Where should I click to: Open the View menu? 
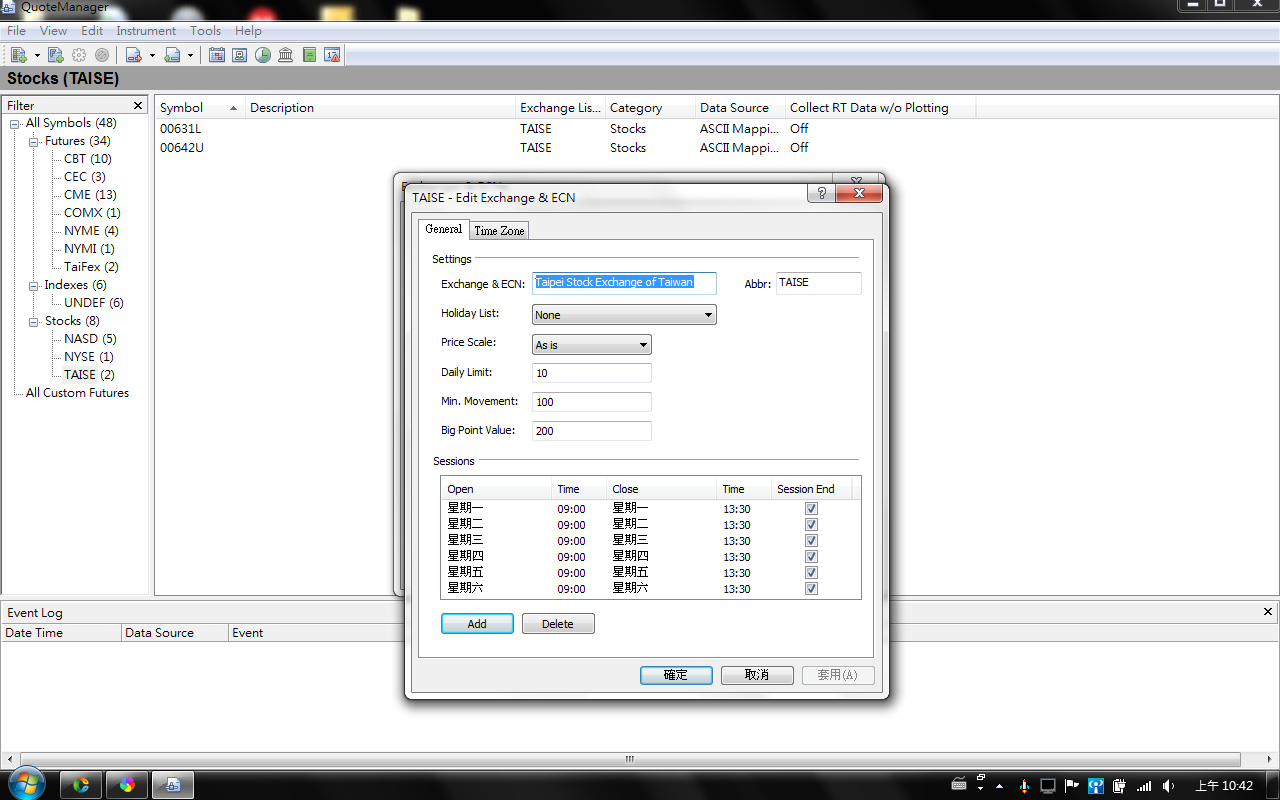coord(54,31)
